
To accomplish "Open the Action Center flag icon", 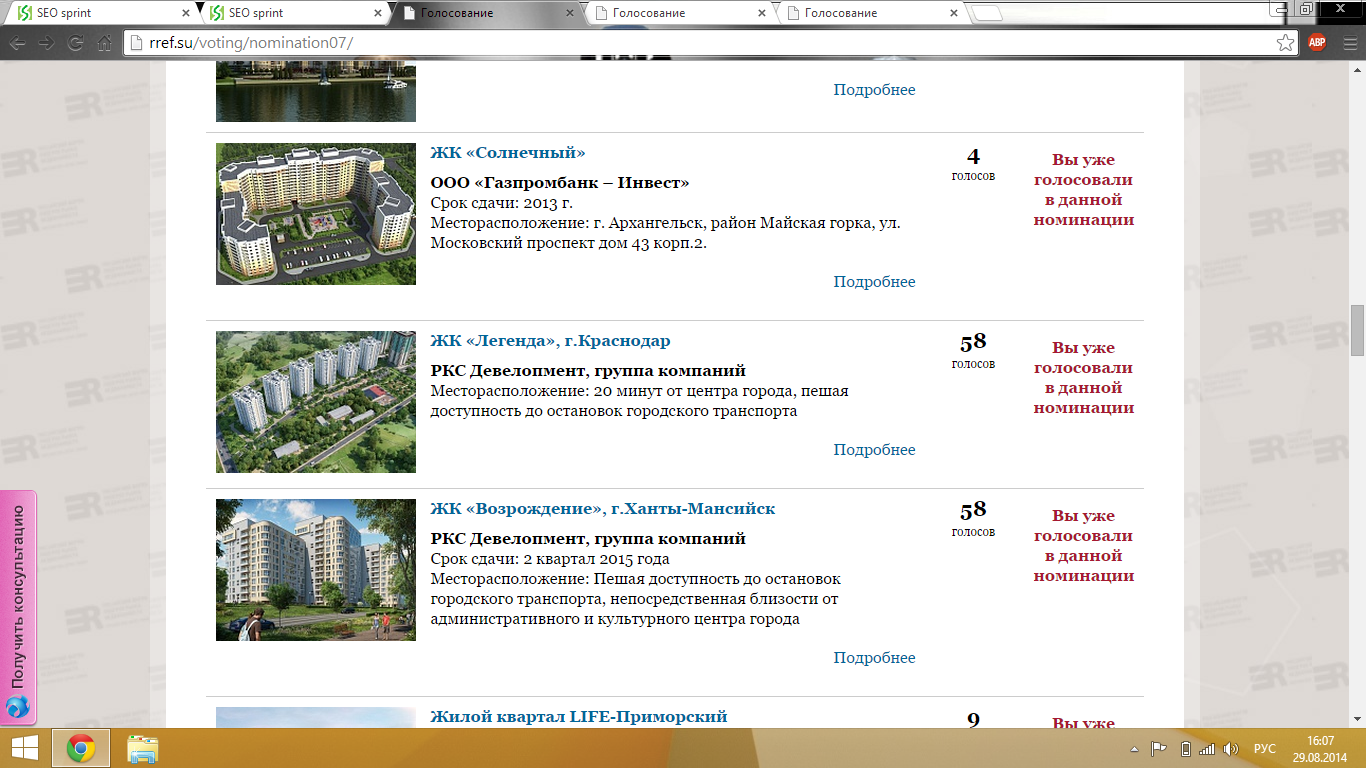I will coord(1159,749).
